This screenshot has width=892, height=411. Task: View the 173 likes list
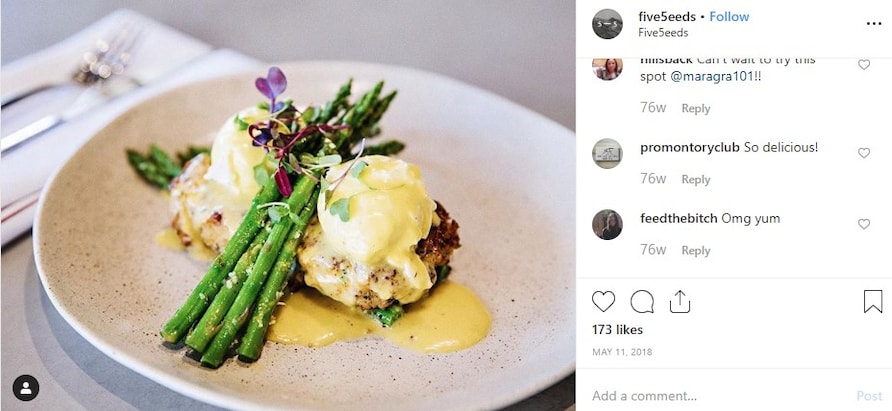(617, 330)
